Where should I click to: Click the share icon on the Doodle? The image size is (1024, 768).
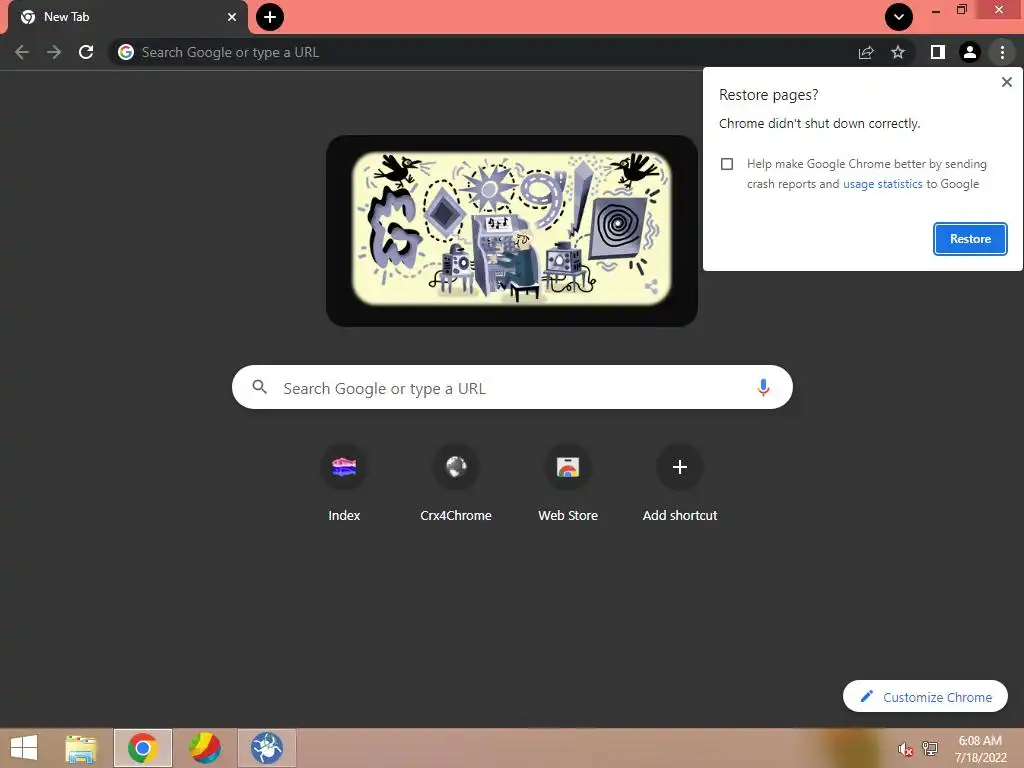651,286
